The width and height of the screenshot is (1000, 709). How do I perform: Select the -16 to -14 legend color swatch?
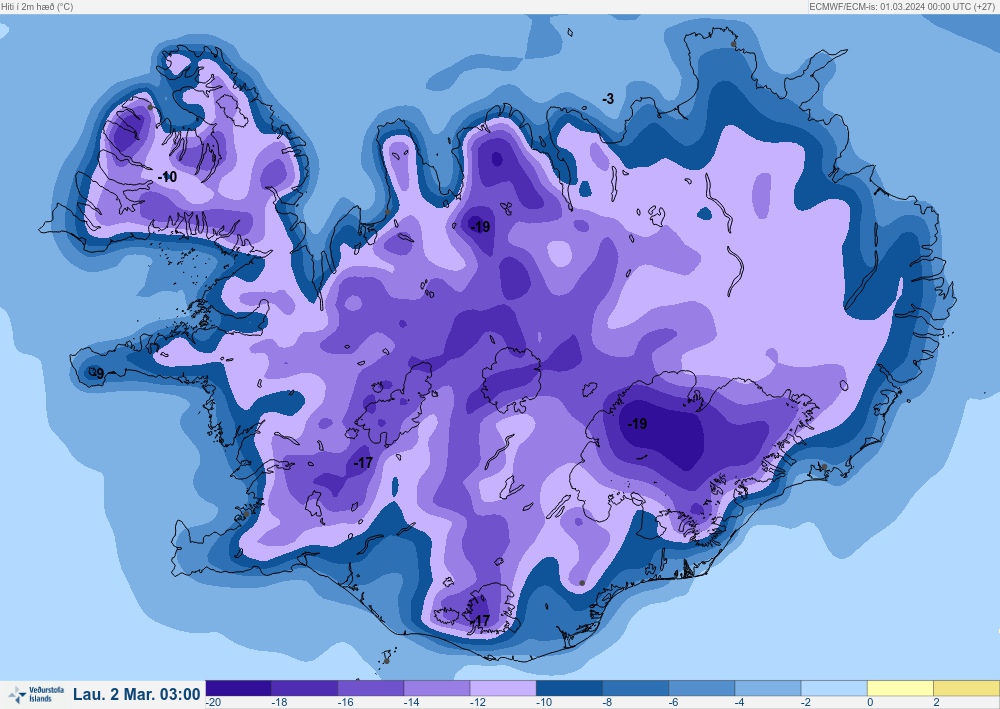(x=371, y=688)
